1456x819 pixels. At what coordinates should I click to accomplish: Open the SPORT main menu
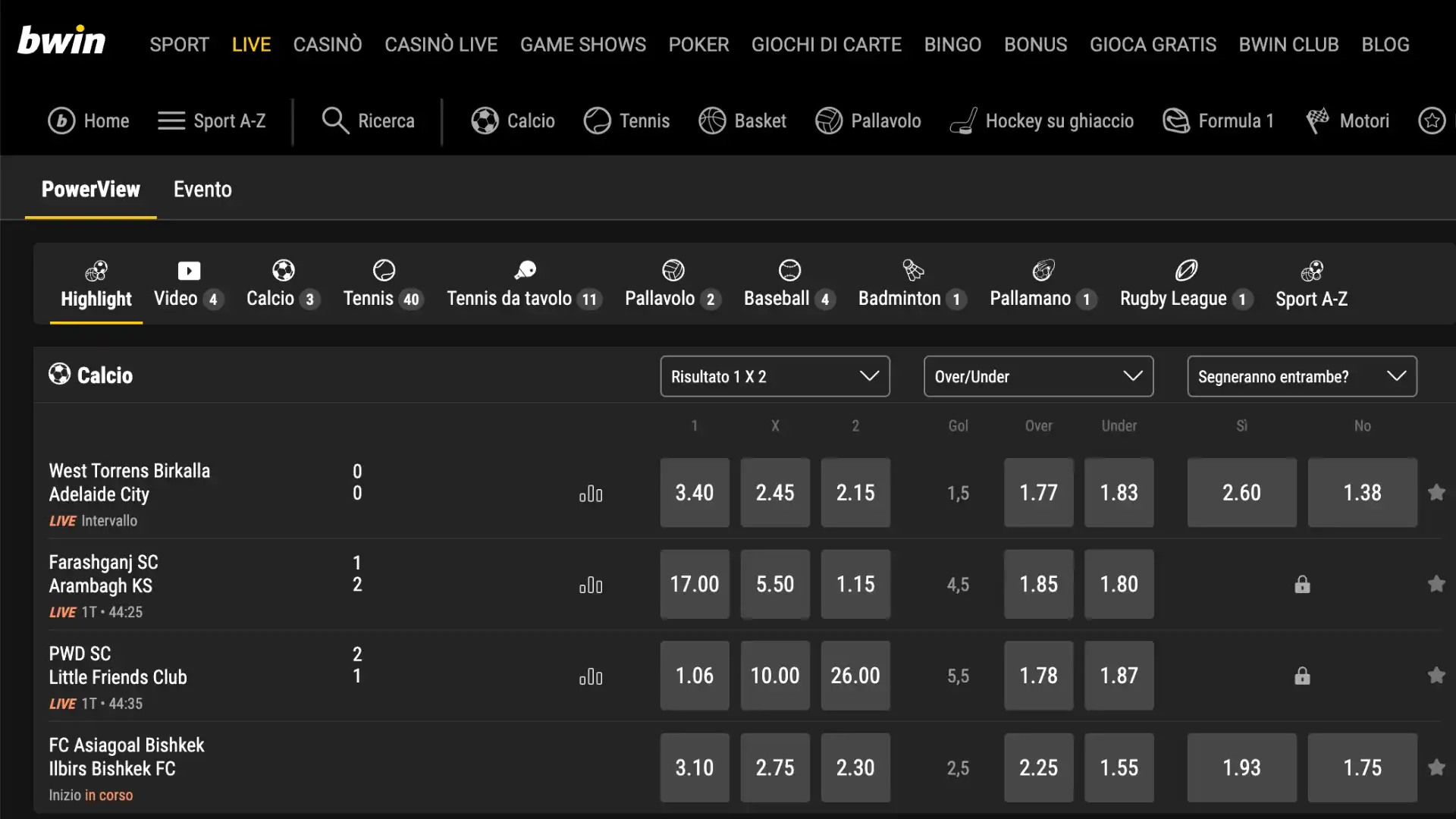click(x=179, y=45)
